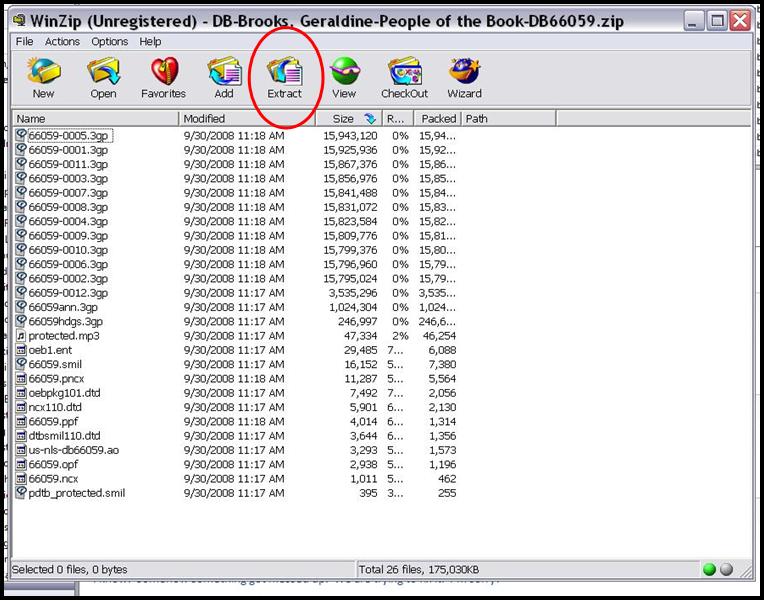Open the Help menu
The image size is (765, 601).
(150, 41)
